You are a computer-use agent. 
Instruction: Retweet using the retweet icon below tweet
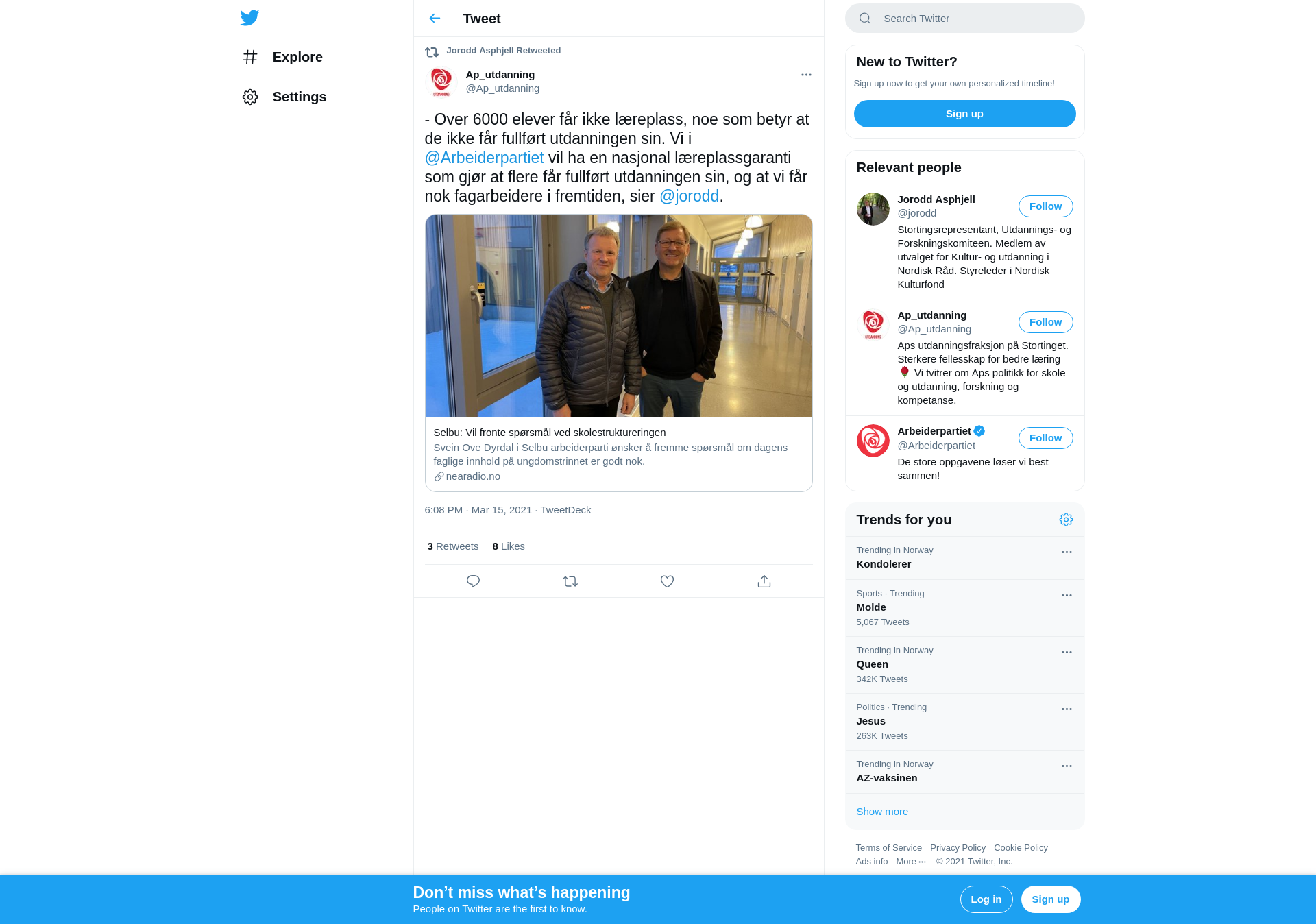coord(570,581)
